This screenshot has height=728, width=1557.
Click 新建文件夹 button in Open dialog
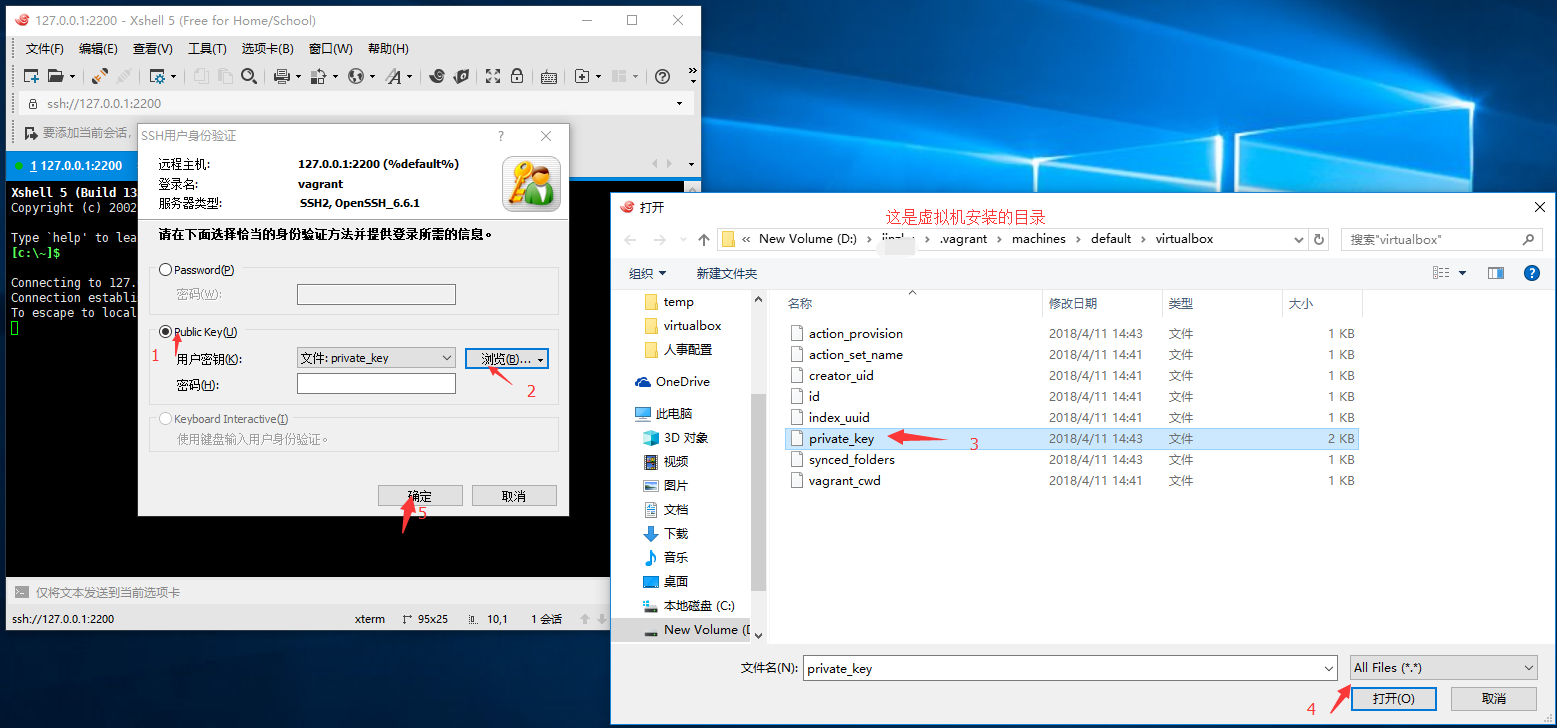tap(727, 273)
